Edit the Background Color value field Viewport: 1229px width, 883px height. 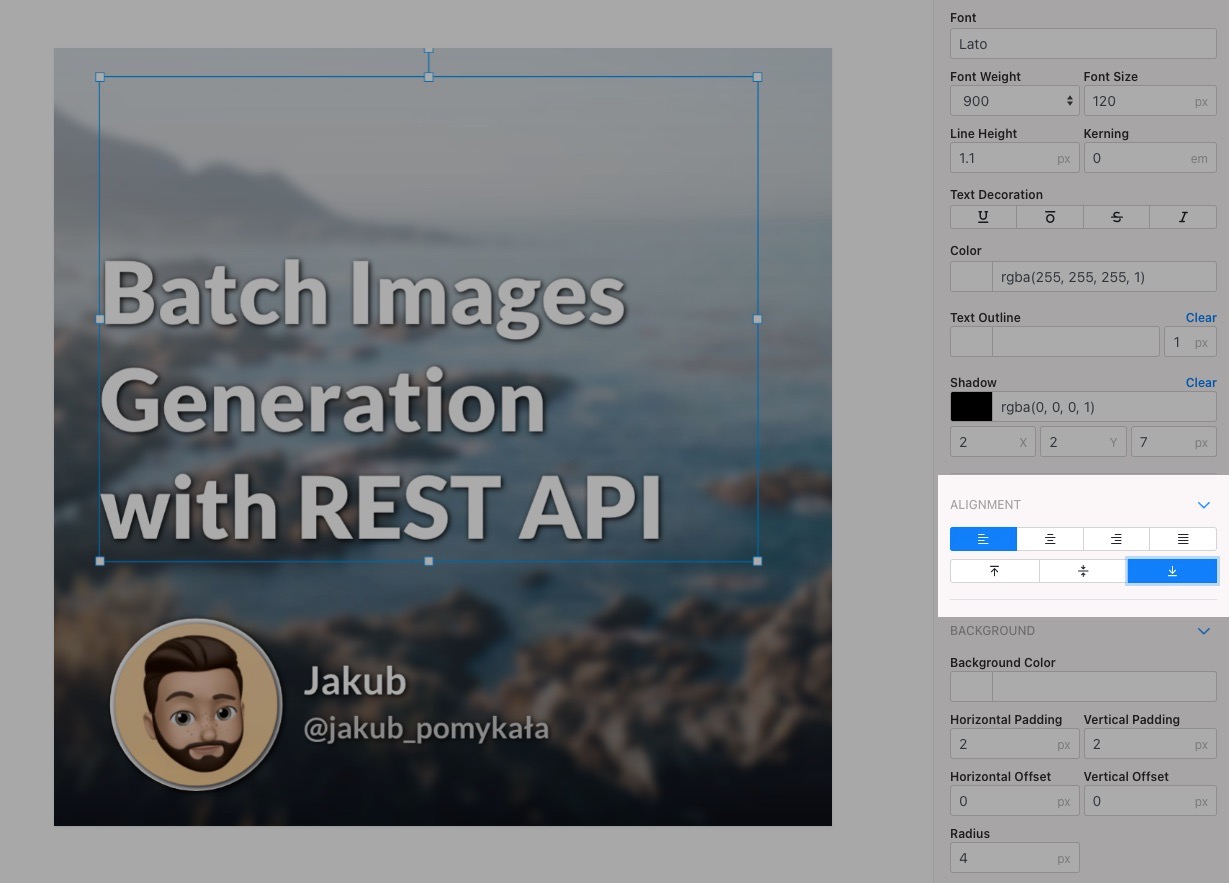(x=1104, y=687)
